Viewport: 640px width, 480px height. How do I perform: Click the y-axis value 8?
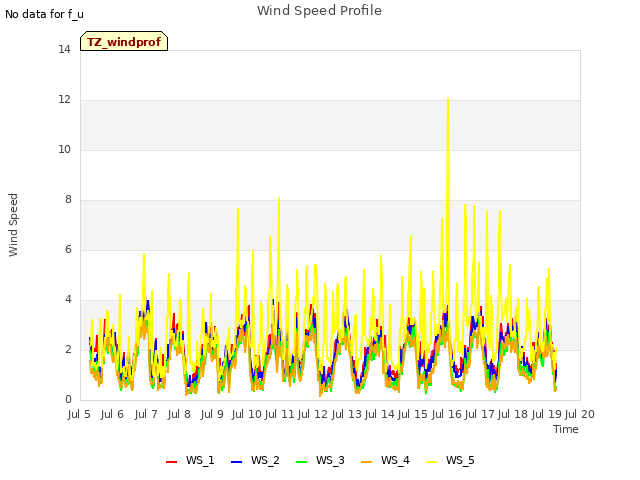68,200
